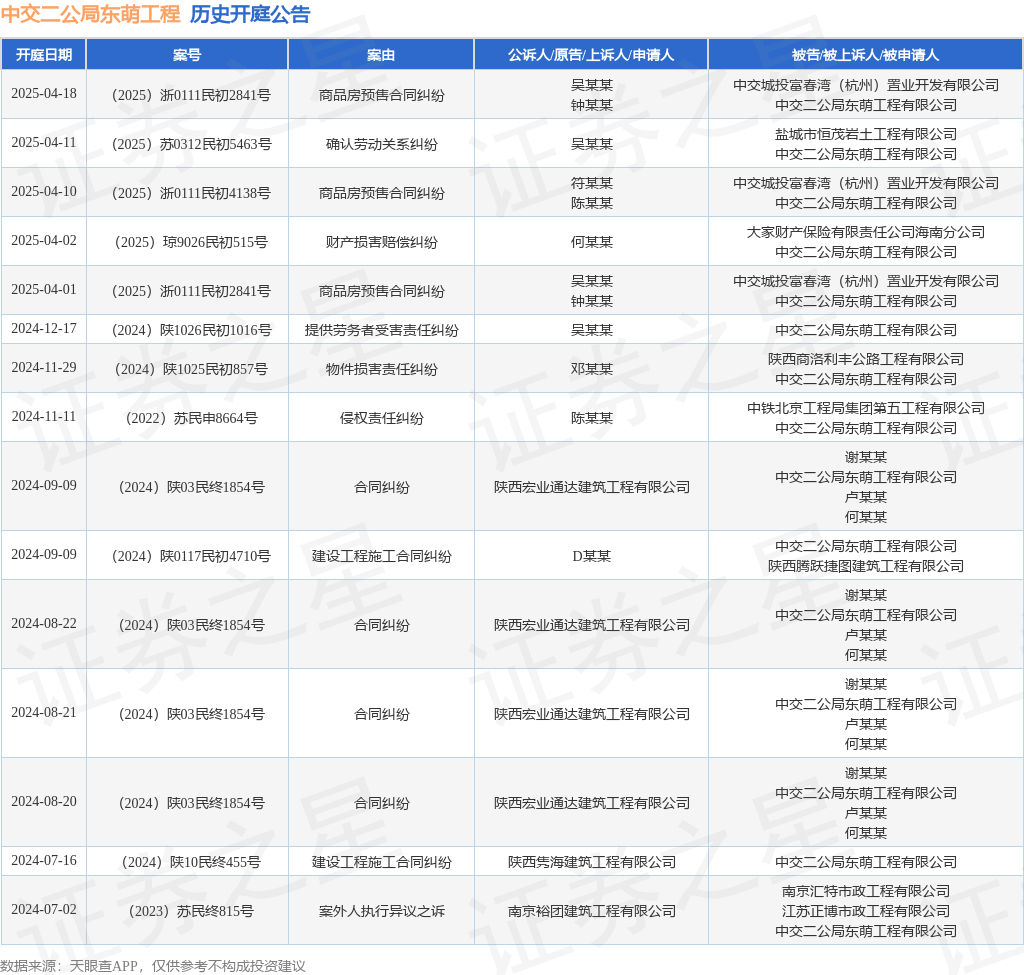The width and height of the screenshot is (1024, 975).
Task: Click case number (2024)陕1026民初1016号
Action: point(191,330)
